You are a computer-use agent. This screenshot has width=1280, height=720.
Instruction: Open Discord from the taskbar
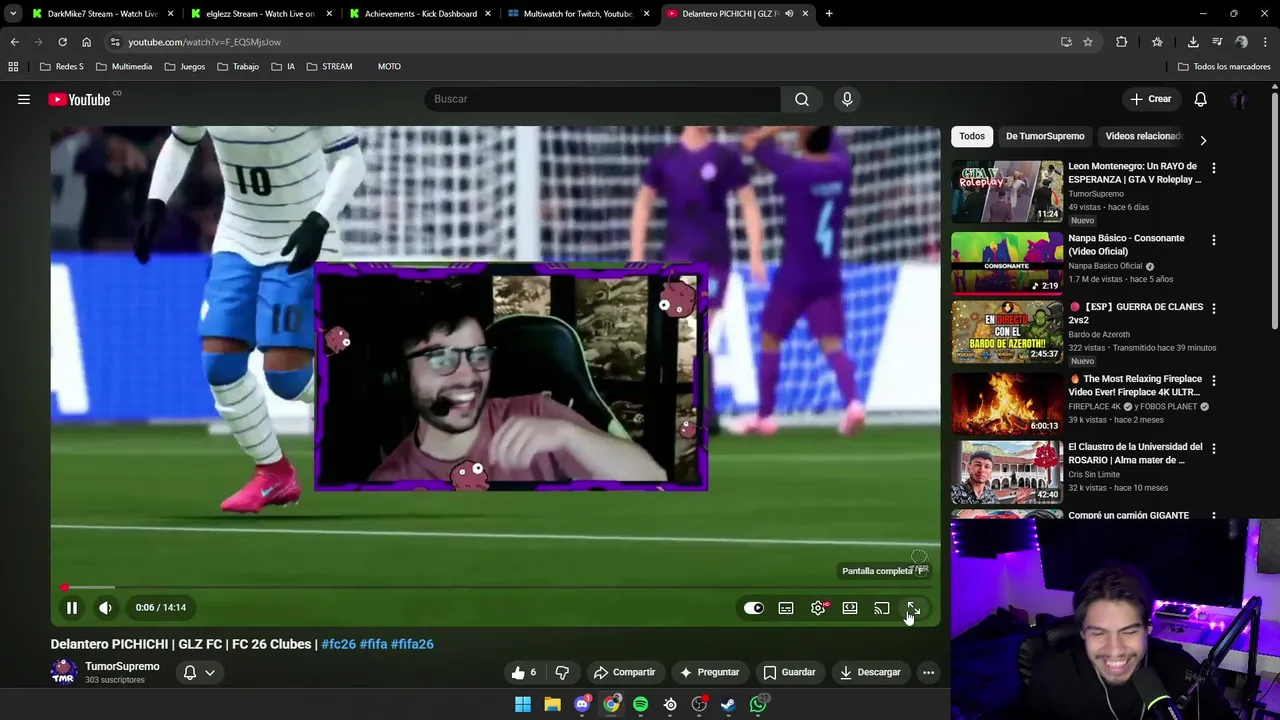tap(582, 705)
